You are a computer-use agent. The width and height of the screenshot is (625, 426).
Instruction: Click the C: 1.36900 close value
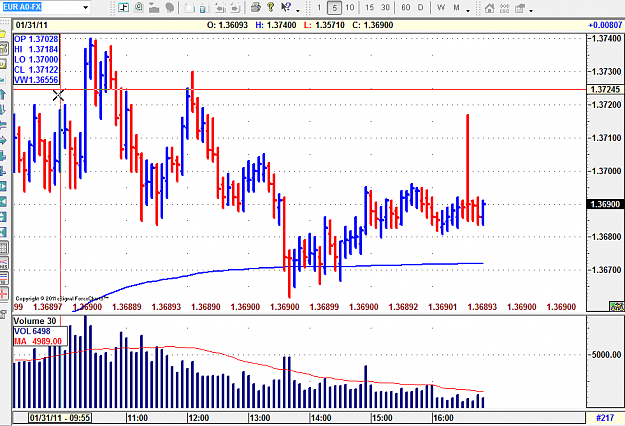tap(373, 25)
